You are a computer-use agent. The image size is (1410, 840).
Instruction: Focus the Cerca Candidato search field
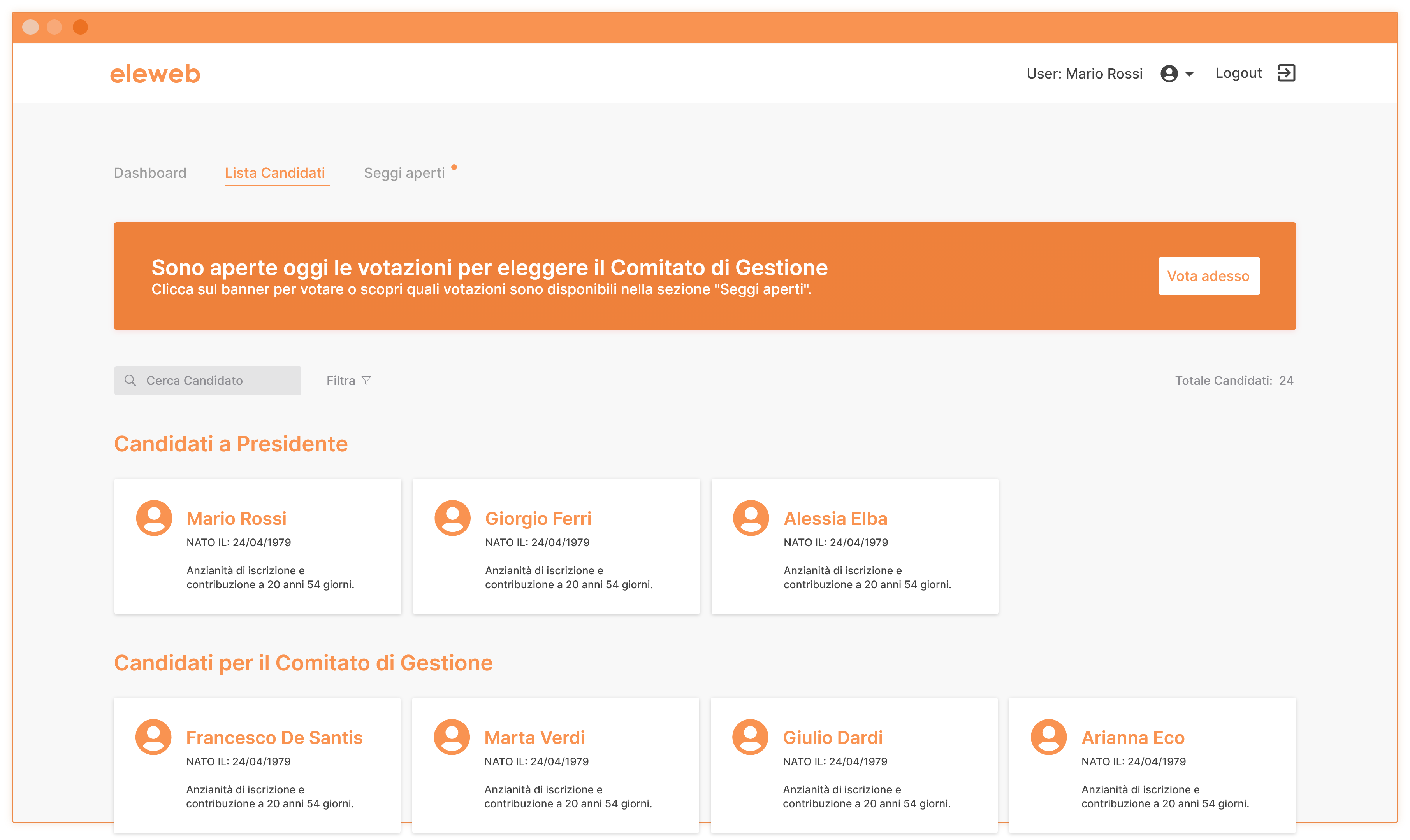coord(208,381)
